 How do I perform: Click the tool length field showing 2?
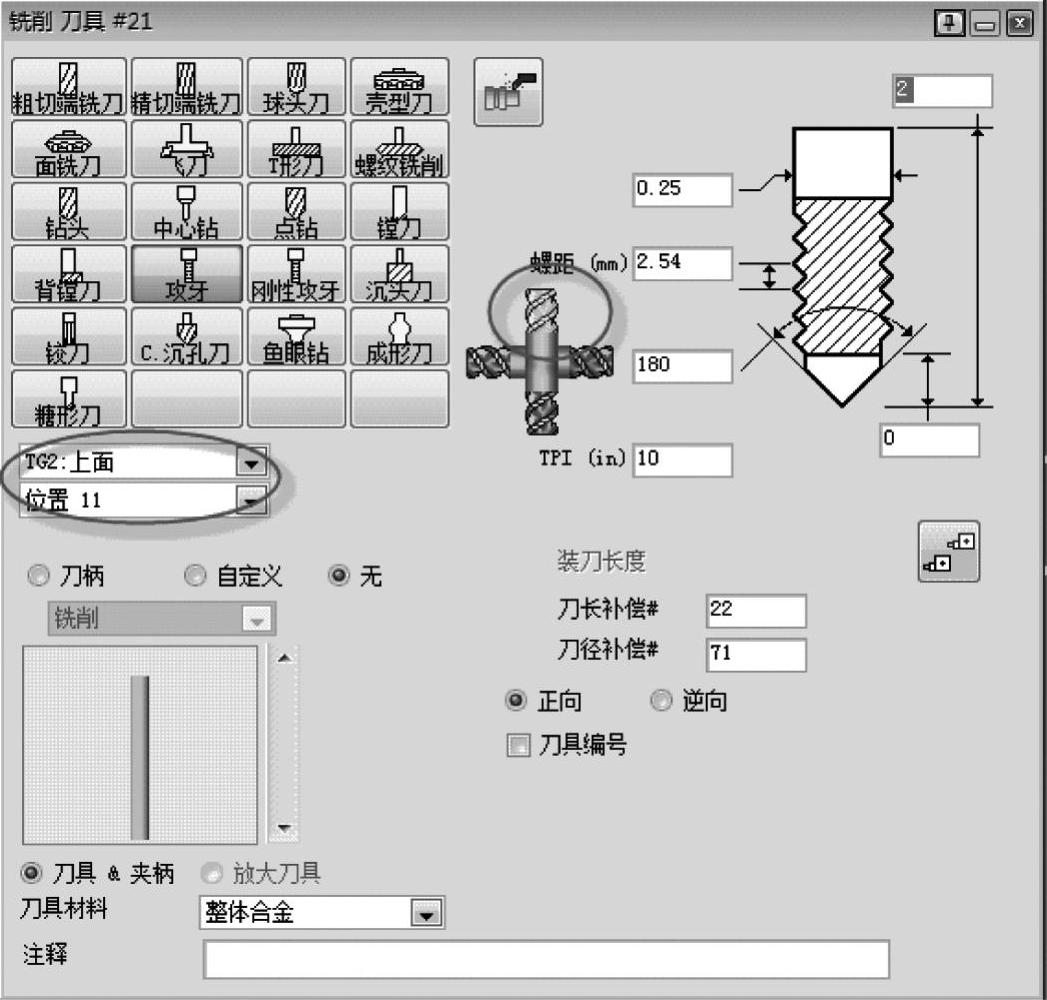942,91
